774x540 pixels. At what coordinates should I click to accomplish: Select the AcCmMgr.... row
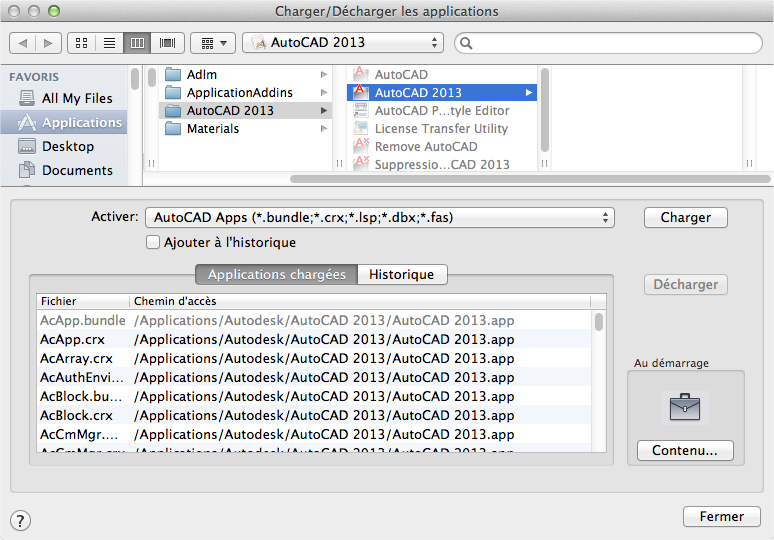(x=314, y=434)
